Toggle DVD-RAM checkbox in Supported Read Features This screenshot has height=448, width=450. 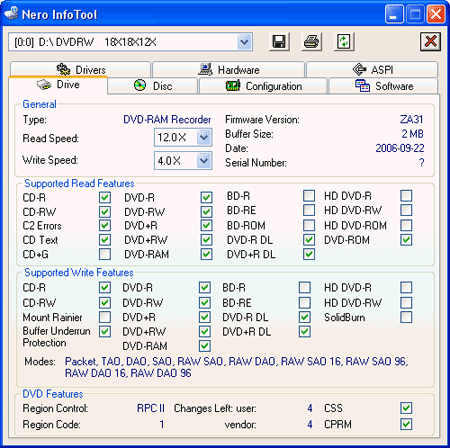coord(206,254)
